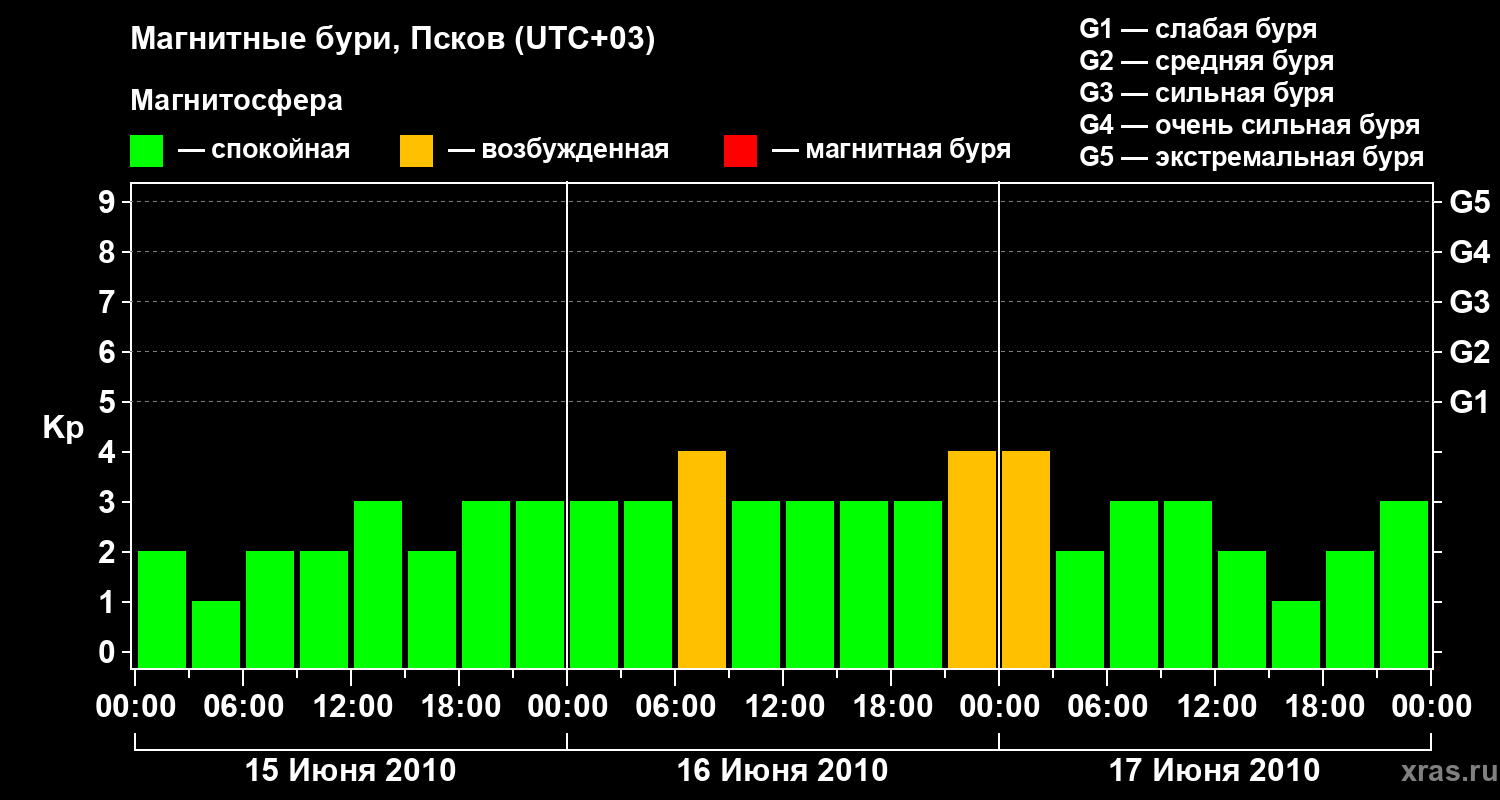Click the green bar starting 12:00 on 16 Июня
This screenshot has width=1500, height=800.
click(x=810, y=584)
